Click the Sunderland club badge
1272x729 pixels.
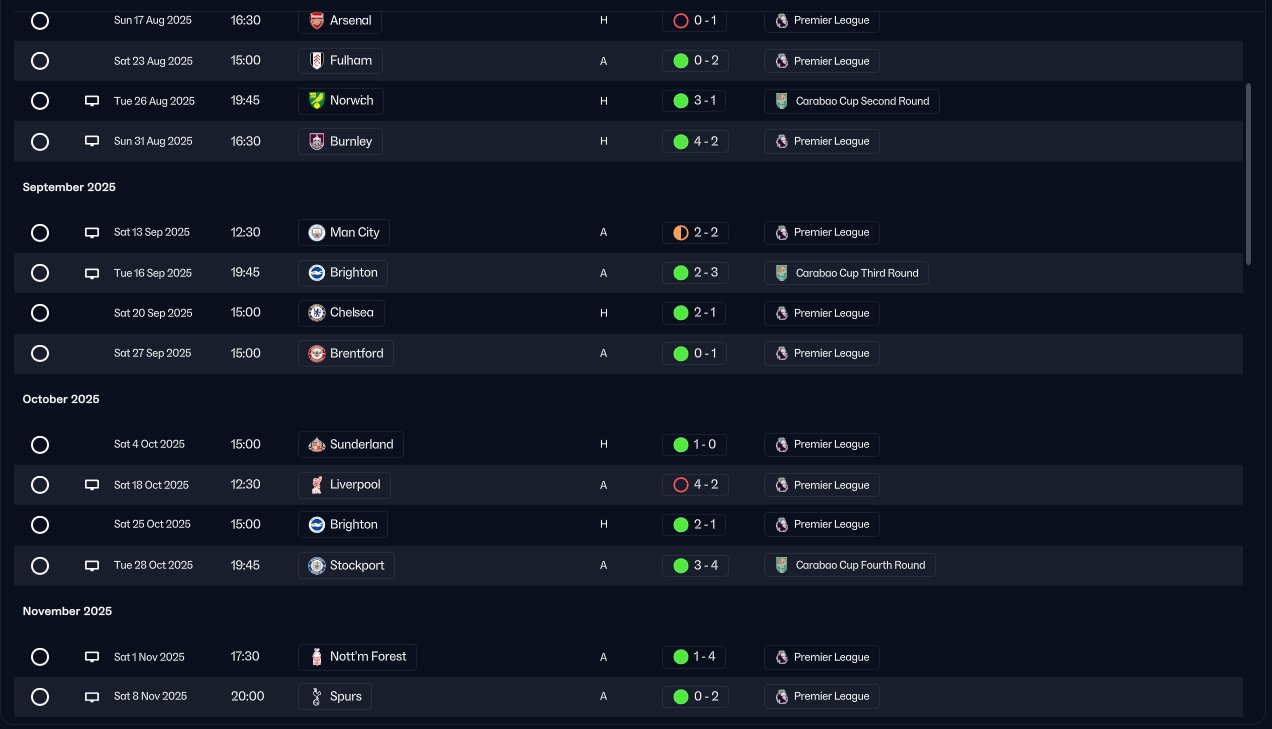(x=316, y=444)
